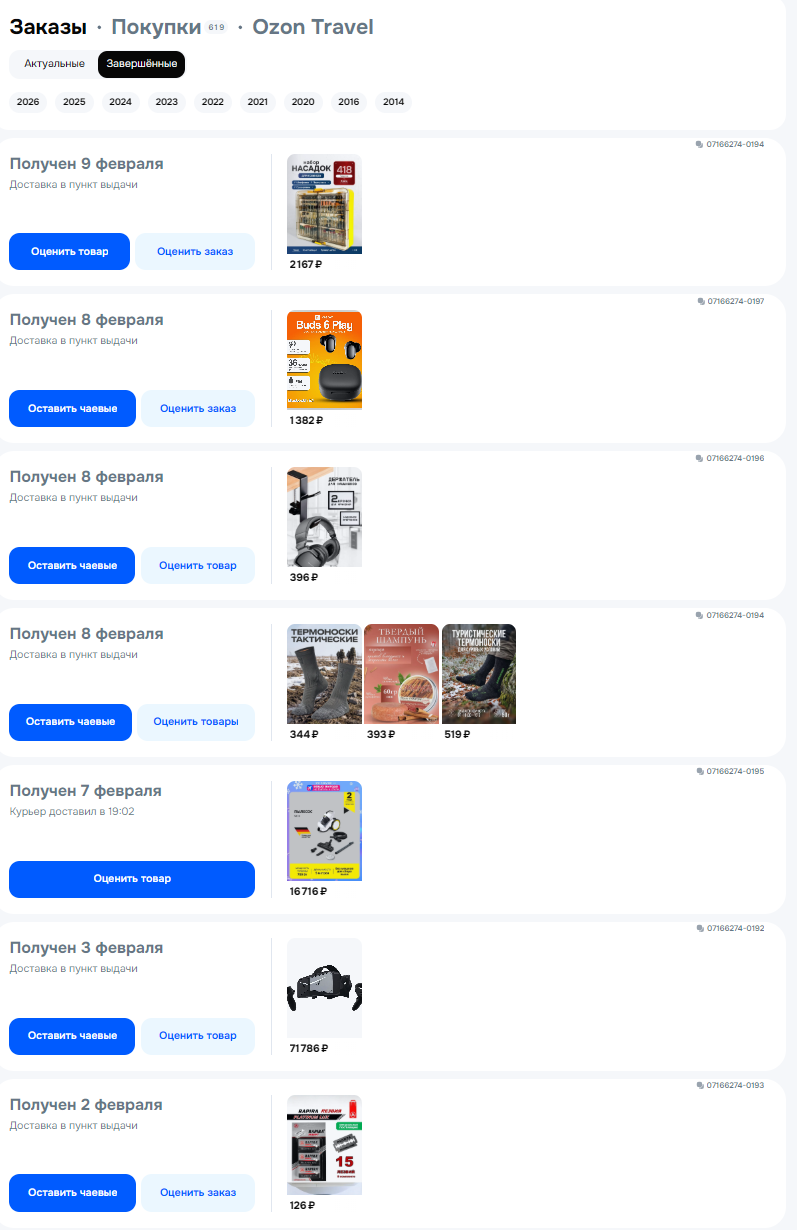The width and height of the screenshot is (797, 1230).
Task: Click Оценить товары for the socks order
Action: point(196,722)
